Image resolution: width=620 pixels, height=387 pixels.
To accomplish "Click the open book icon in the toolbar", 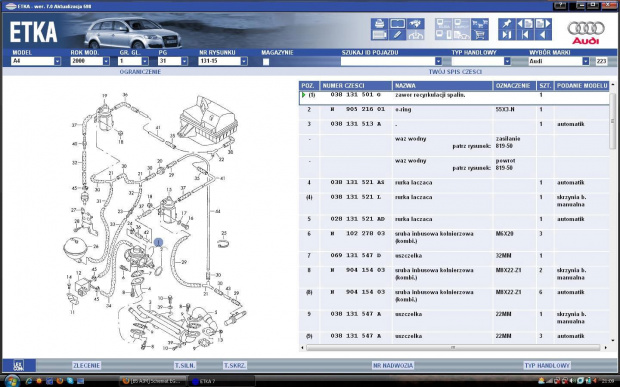I will (x=397, y=24).
